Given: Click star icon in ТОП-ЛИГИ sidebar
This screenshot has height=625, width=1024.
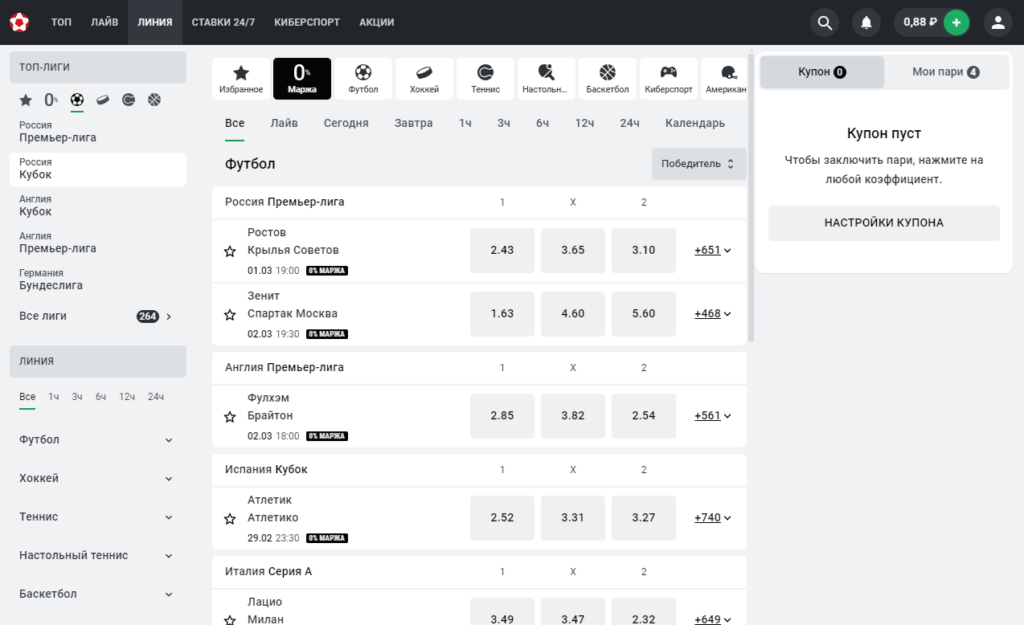Looking at the screenshot, I should pos(25,100).
